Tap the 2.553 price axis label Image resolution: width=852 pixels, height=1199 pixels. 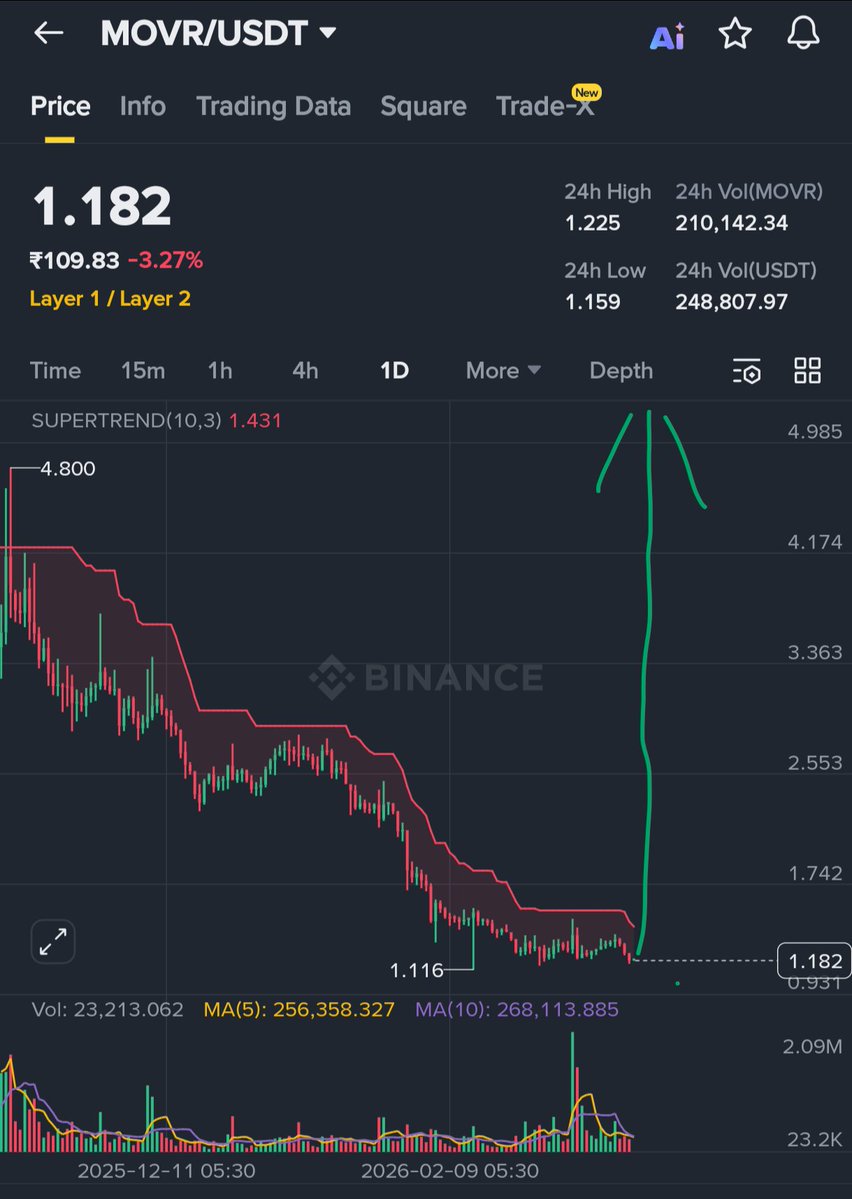pos(815,762)
